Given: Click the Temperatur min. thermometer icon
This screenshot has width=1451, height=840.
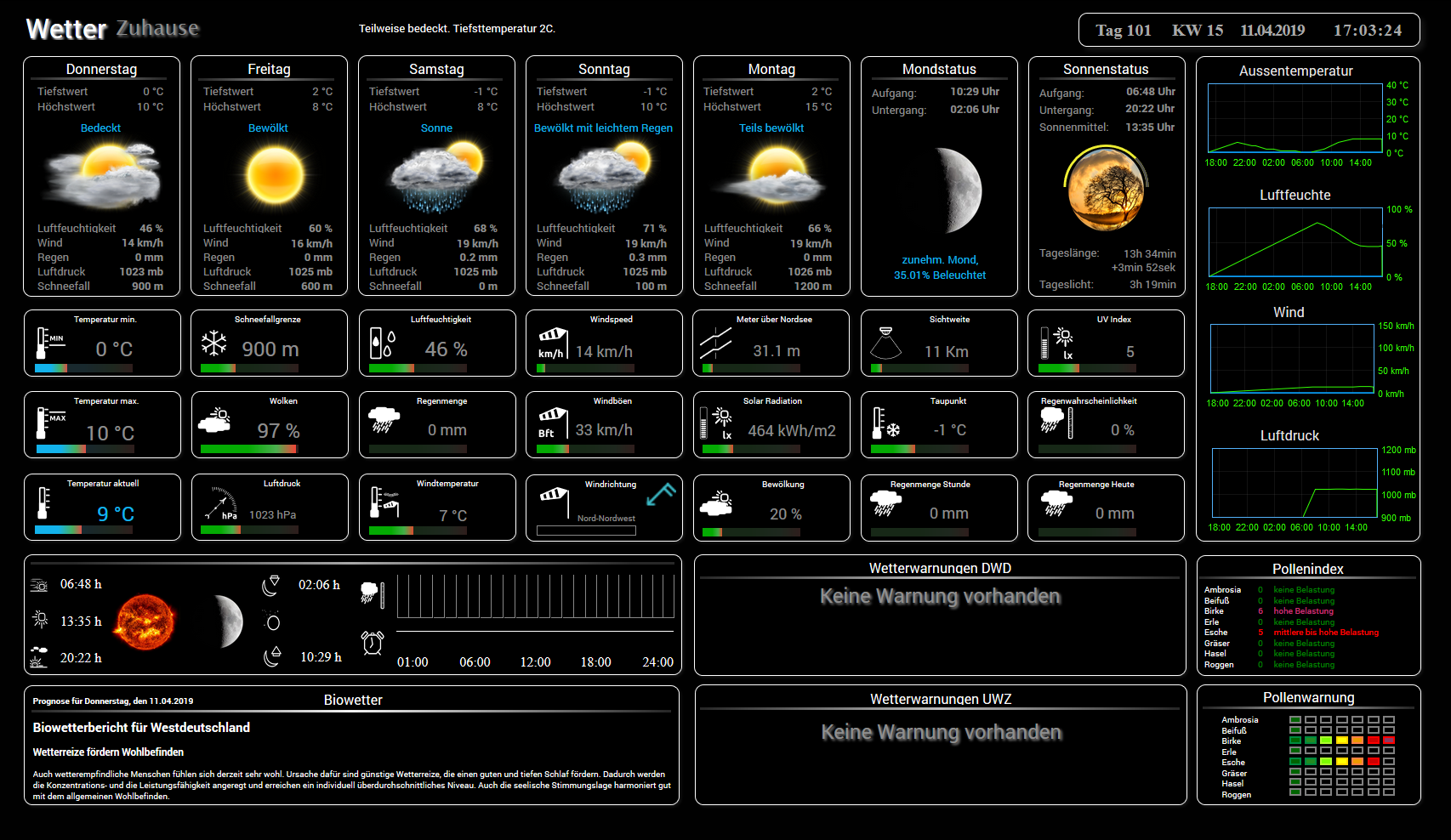Looking at the screenshot, I should [49, 343].
